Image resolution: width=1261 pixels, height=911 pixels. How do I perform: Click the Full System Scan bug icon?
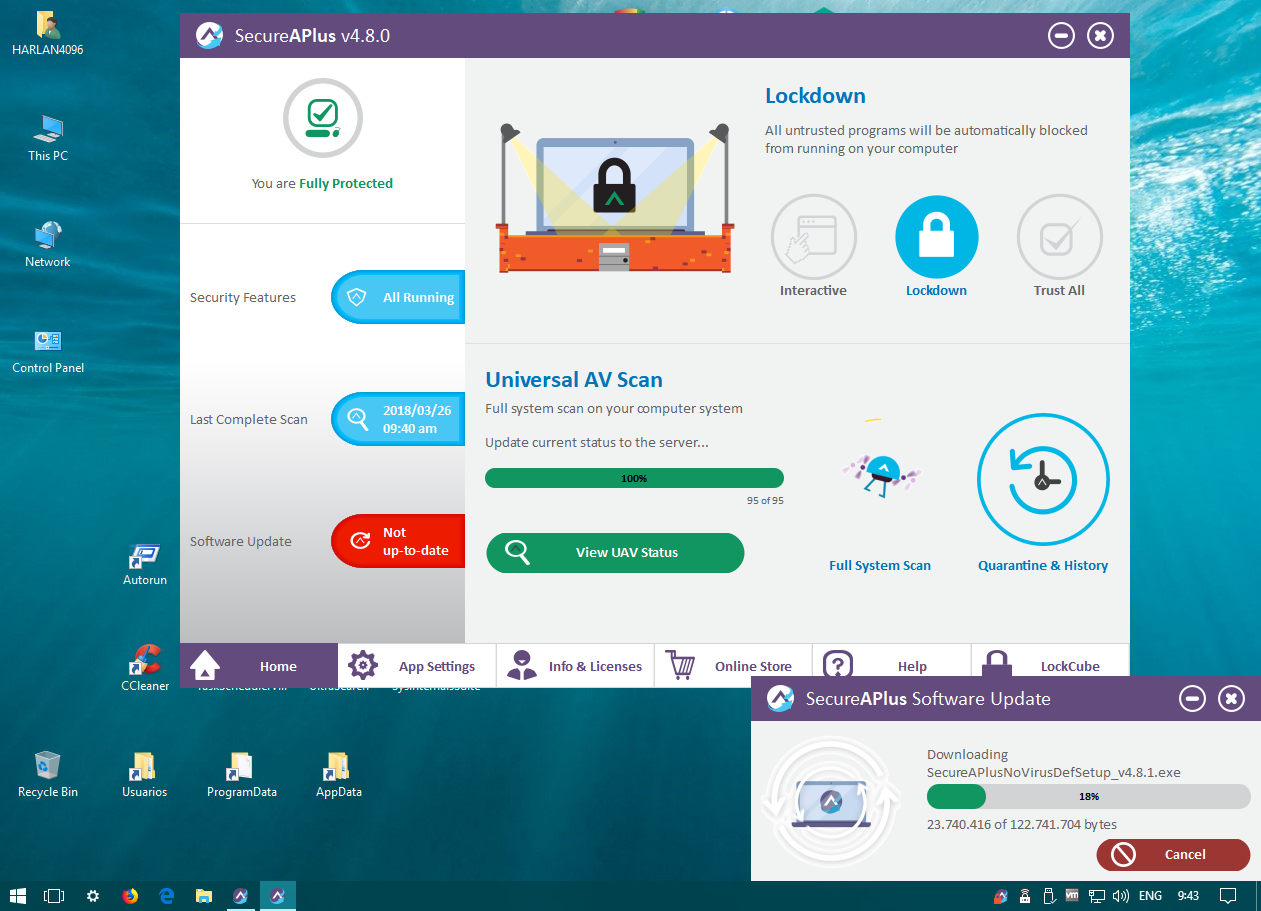tap(881, 473)
